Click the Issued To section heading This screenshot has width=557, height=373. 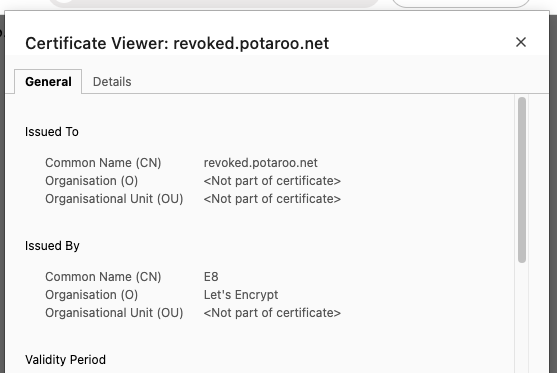tap(52, 132)
